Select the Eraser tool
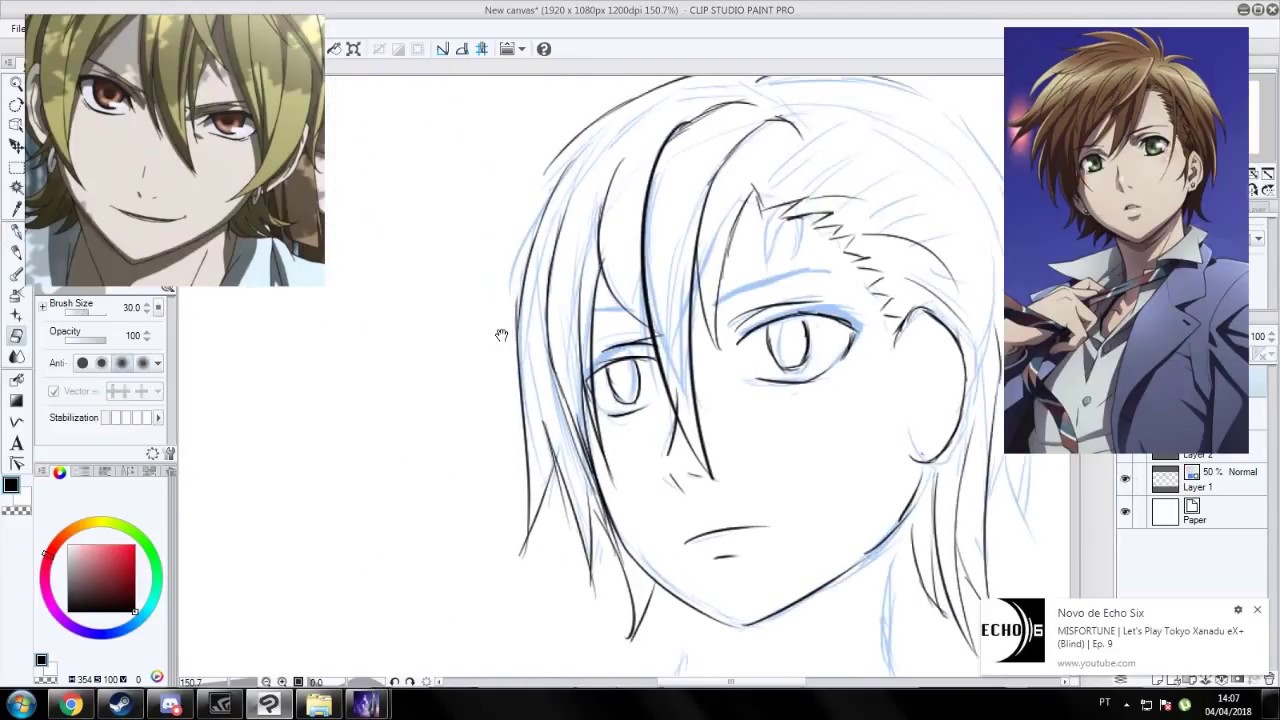 pyautogui.click(x=16, y=336)
